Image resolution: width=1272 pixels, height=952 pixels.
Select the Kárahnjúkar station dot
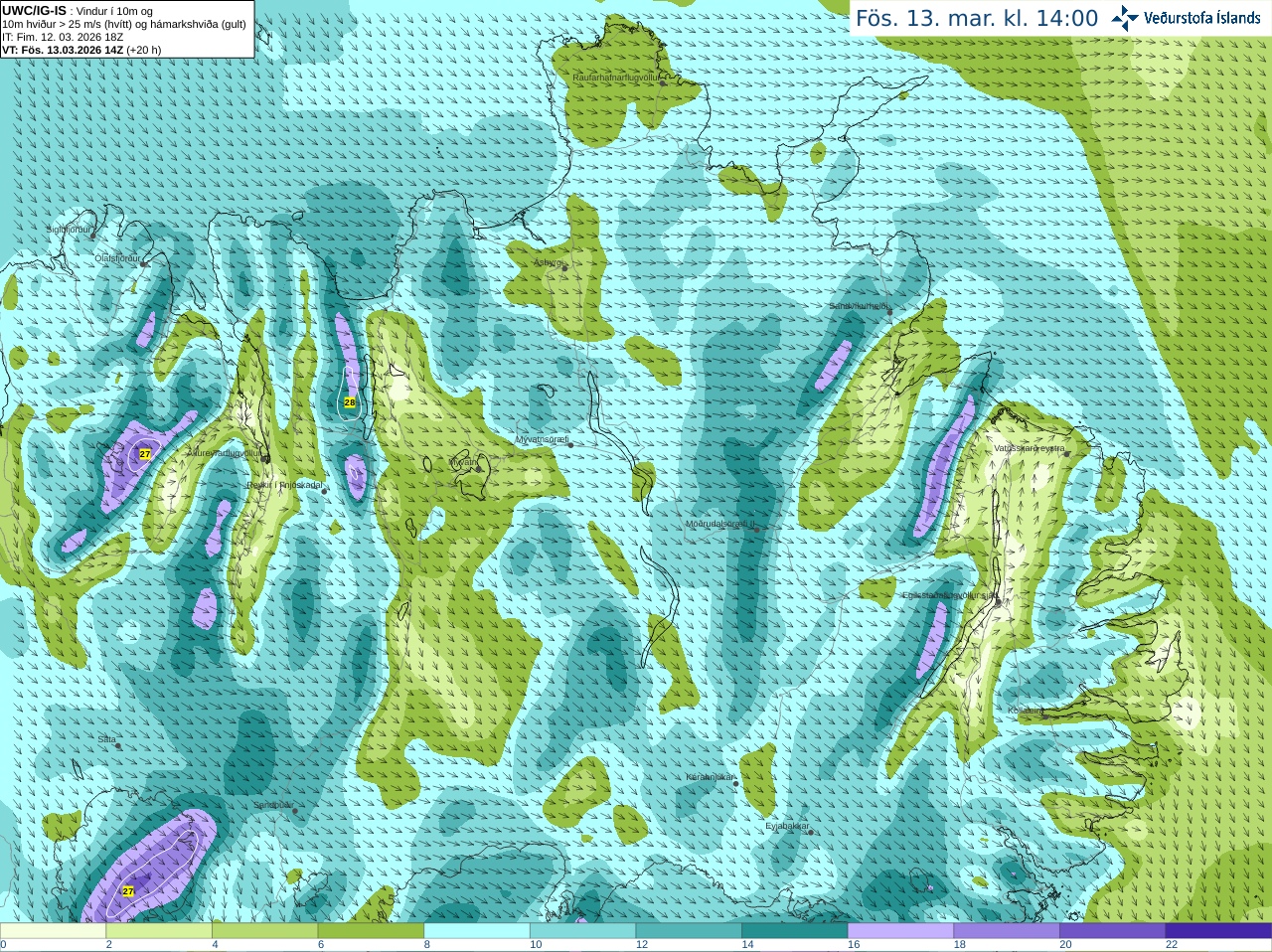(735, 784)
